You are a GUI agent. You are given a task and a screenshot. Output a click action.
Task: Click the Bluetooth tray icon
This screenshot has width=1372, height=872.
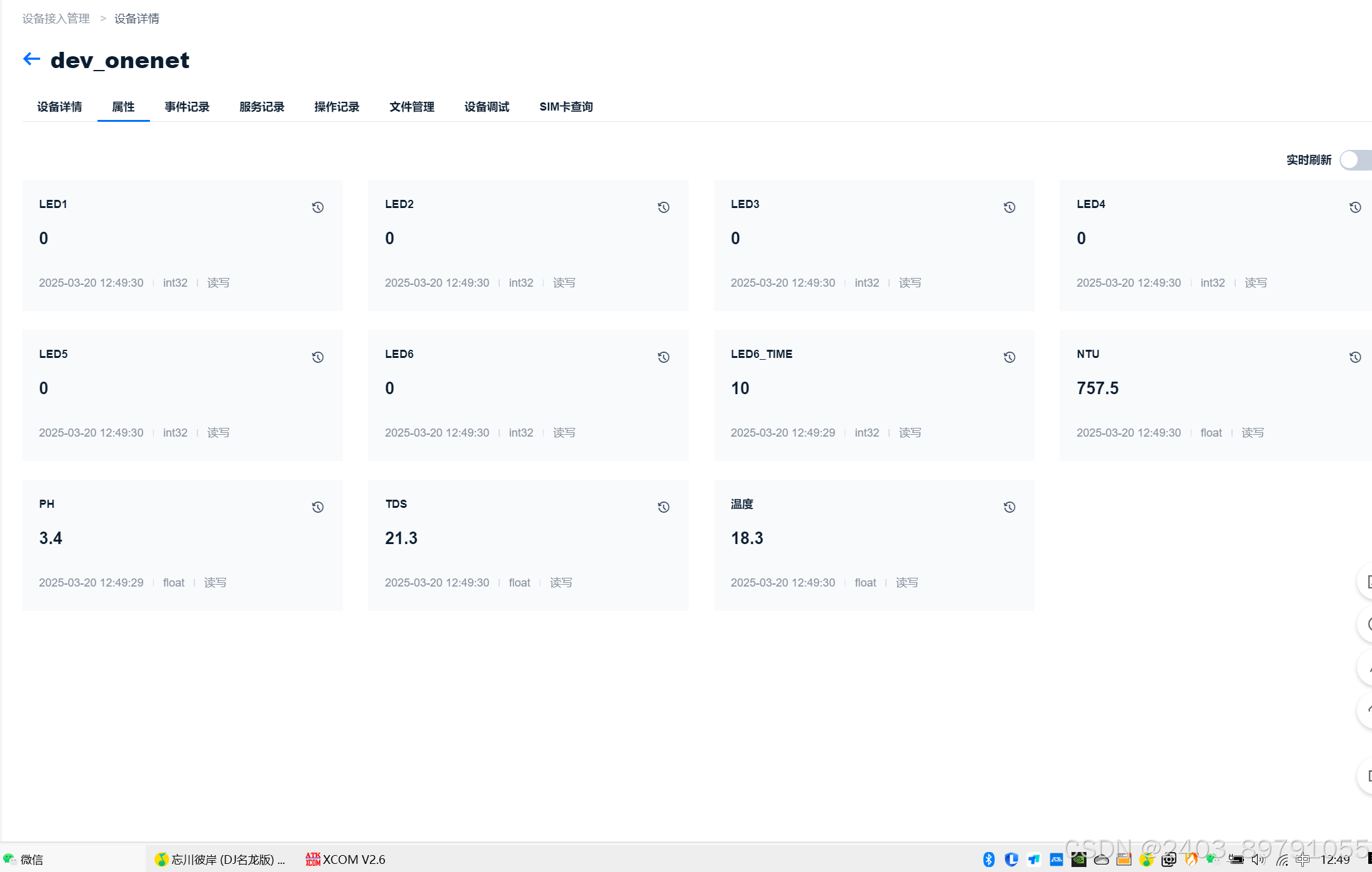coord(988,860)
